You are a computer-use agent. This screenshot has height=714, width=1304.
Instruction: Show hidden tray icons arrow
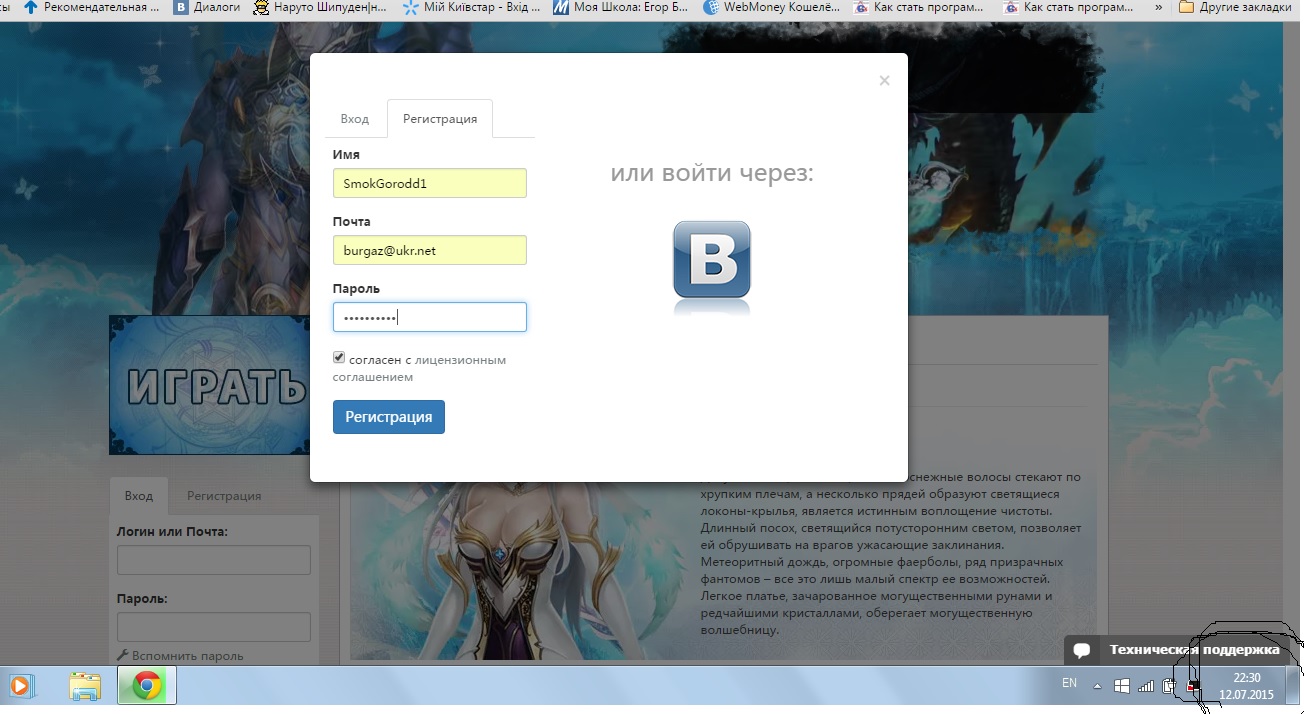click(1098, 686)
